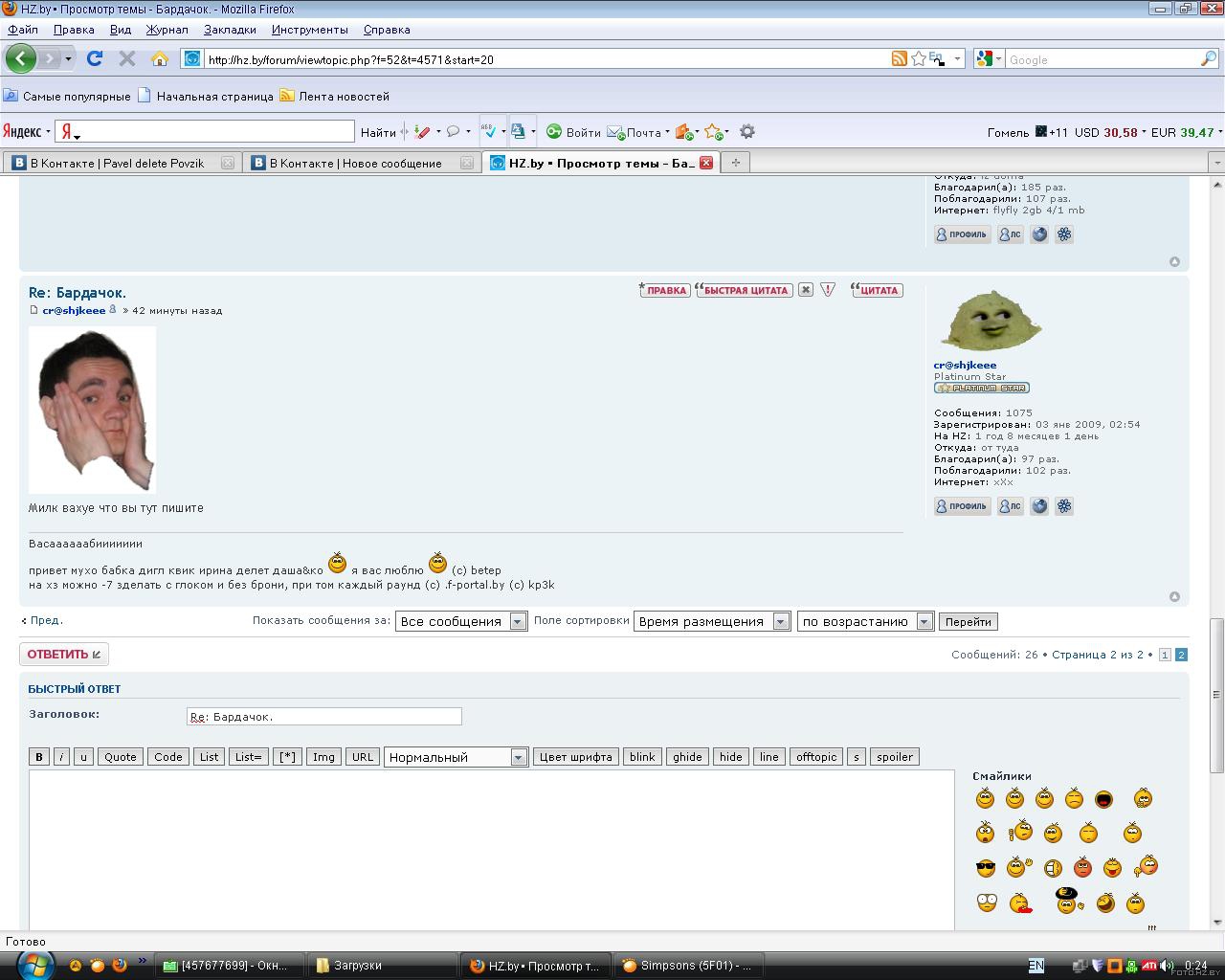1225x980 pixels.
Task: Click the Yandex bar translate page icon
Action: click(518, 132)
